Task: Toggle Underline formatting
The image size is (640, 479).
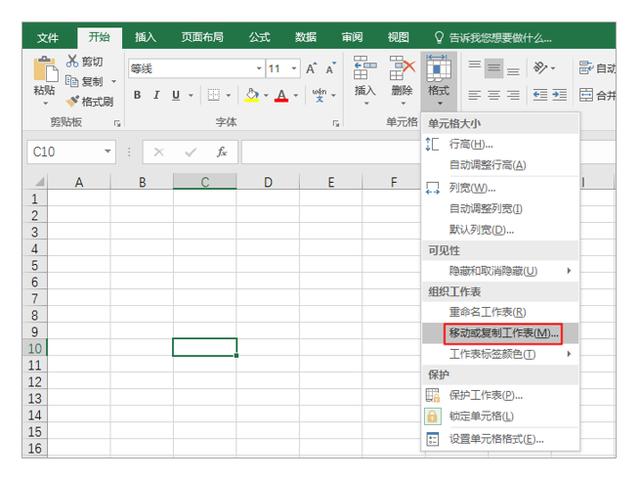Action: tap(176, 95)
